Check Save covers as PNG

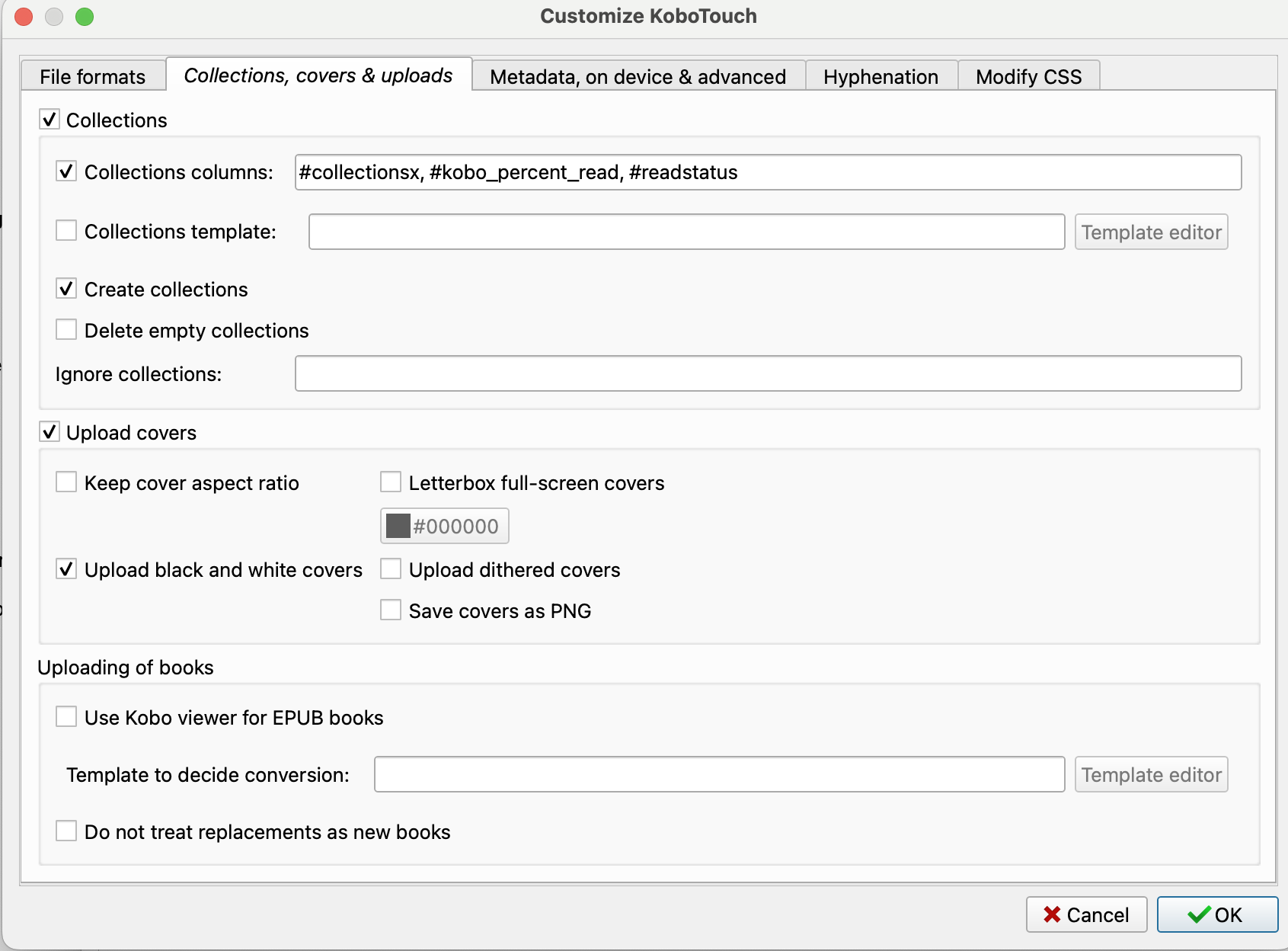point(391,610)
